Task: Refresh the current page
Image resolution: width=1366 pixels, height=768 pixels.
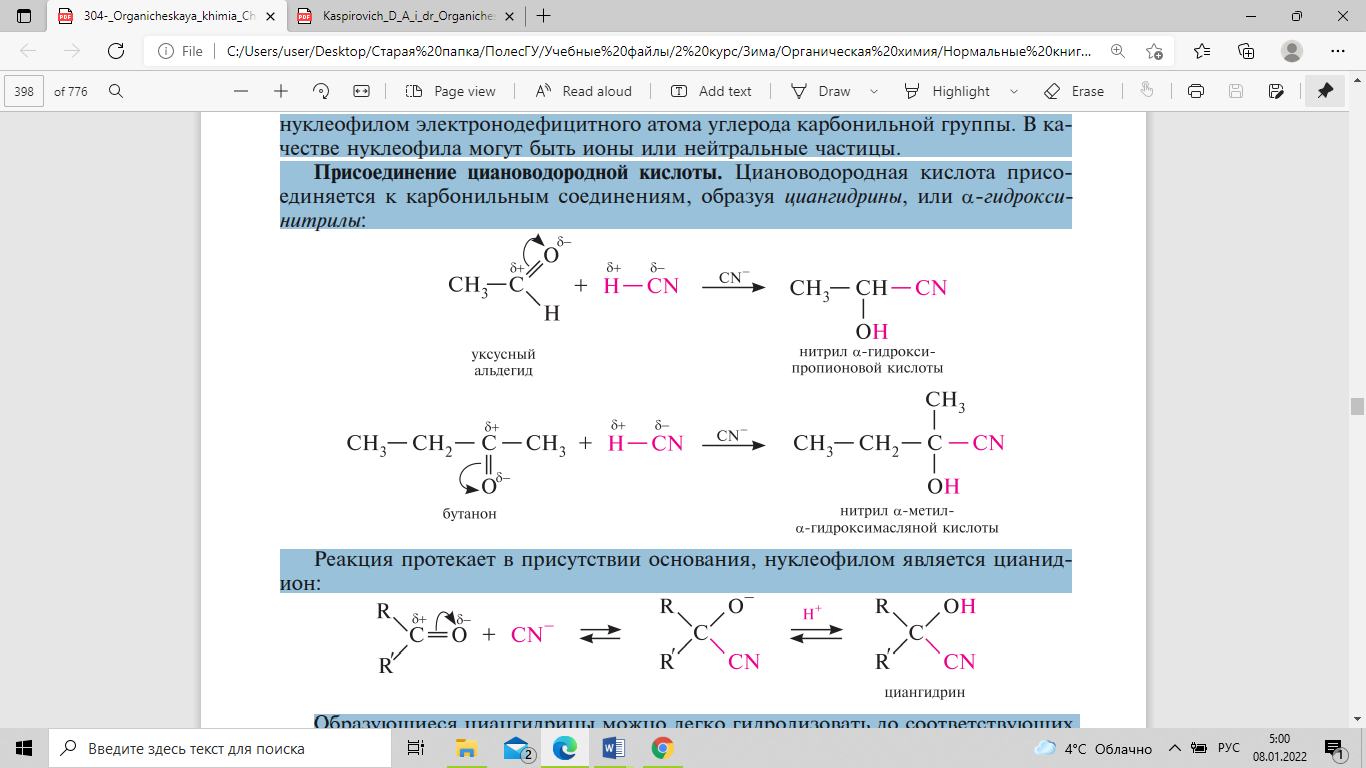Action: (x=115, y=51)
